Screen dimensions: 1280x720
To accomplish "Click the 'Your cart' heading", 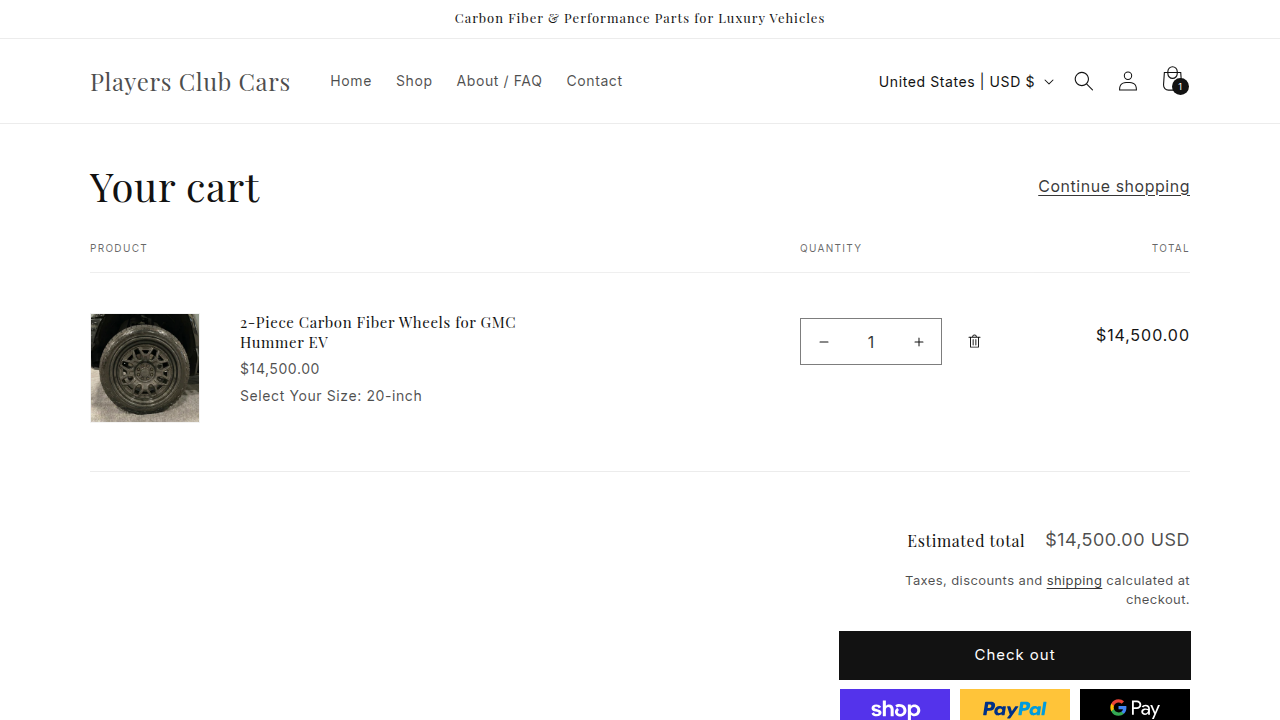I will 175,187.
